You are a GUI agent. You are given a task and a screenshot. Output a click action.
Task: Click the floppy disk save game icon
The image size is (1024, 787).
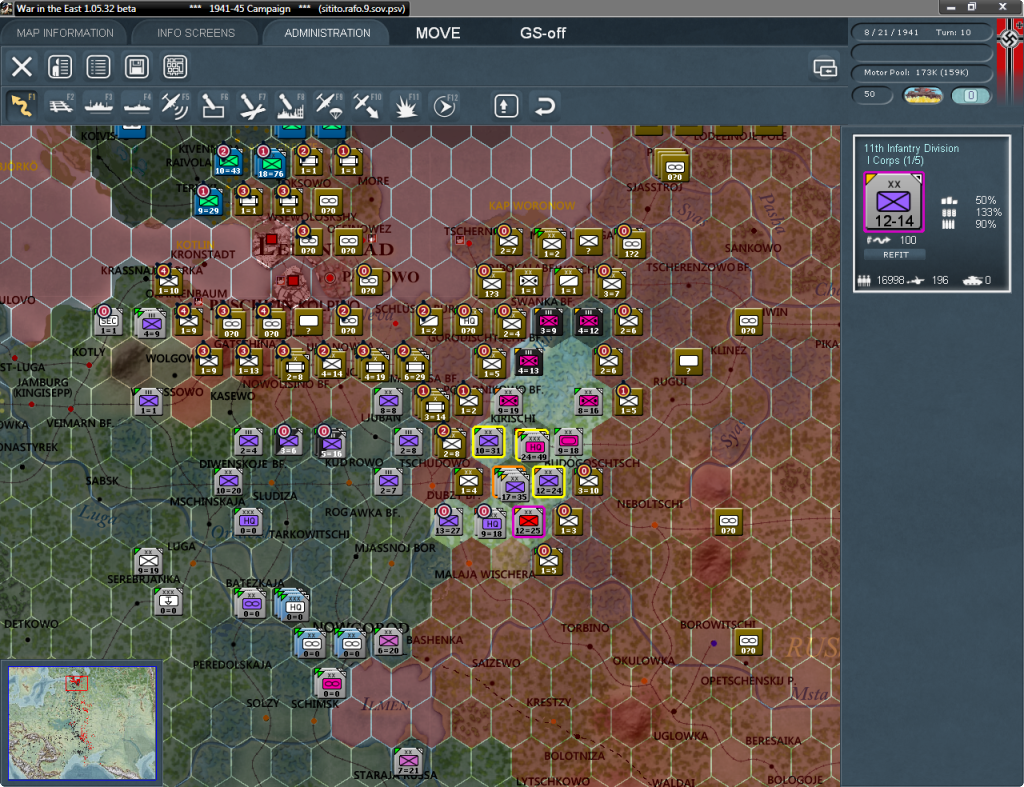[136, 67]
